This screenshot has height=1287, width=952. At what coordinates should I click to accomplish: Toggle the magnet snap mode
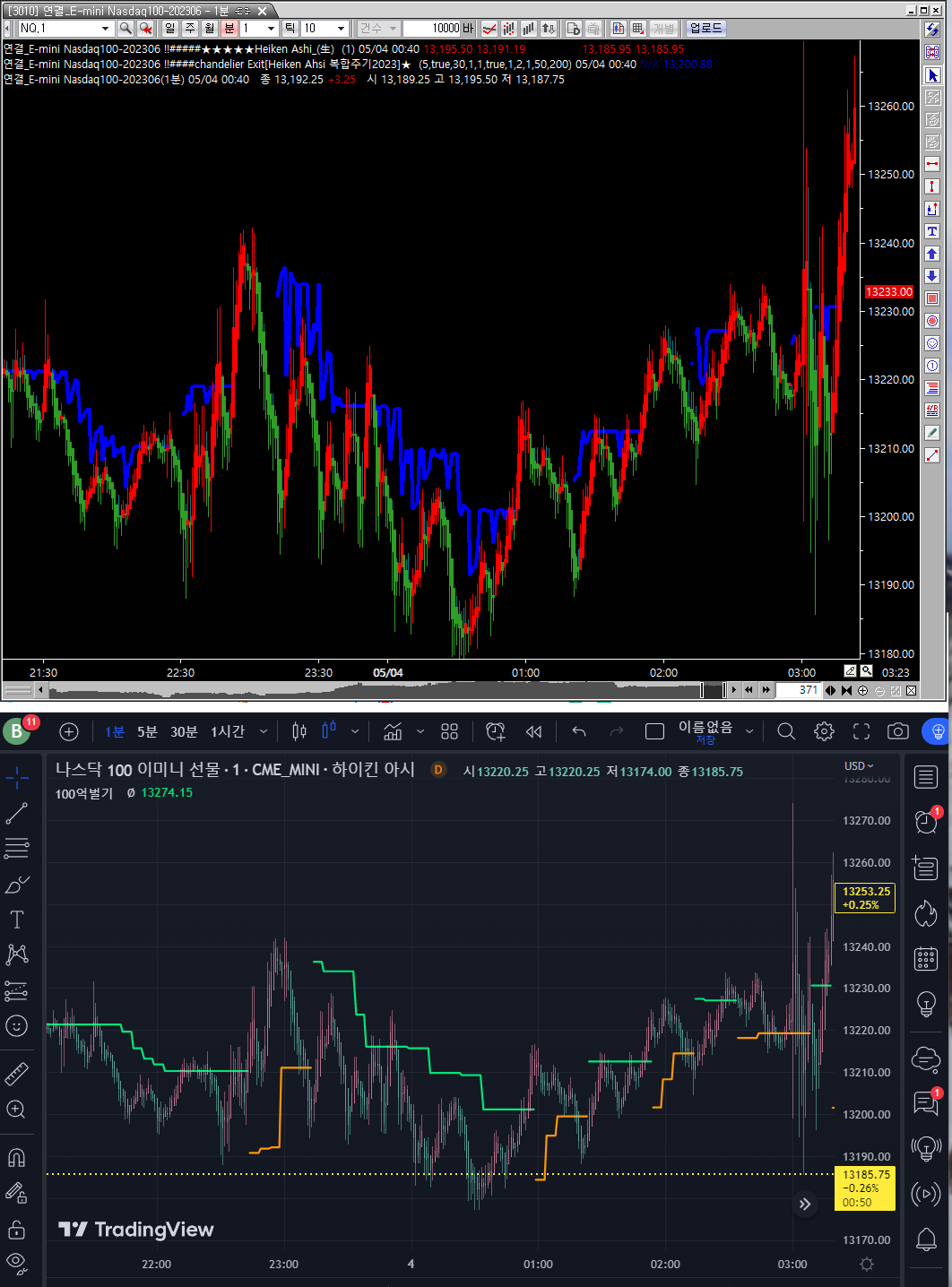pos(17,1157)
